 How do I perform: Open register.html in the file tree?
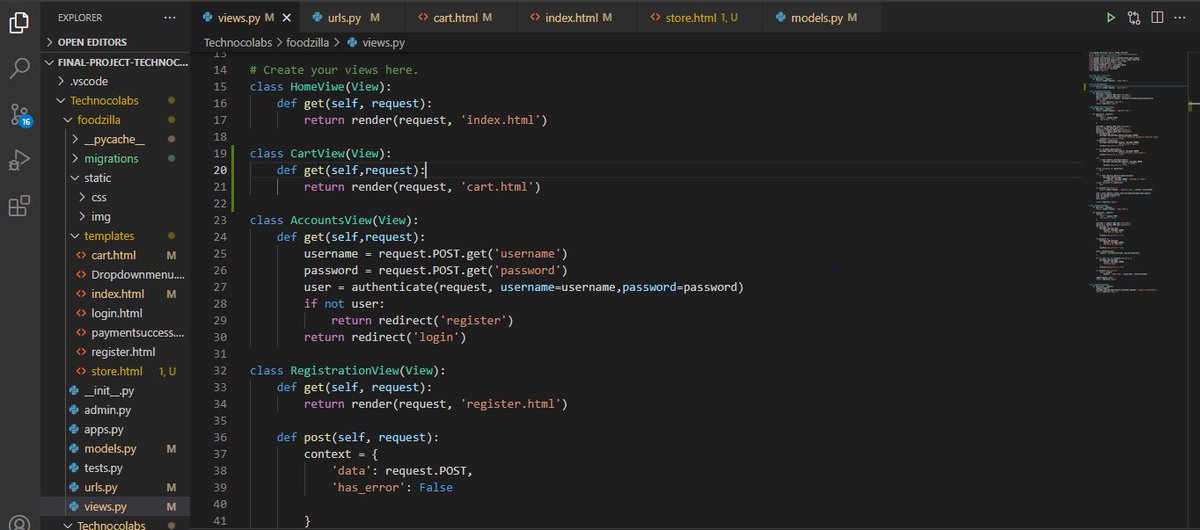[115, 352]
